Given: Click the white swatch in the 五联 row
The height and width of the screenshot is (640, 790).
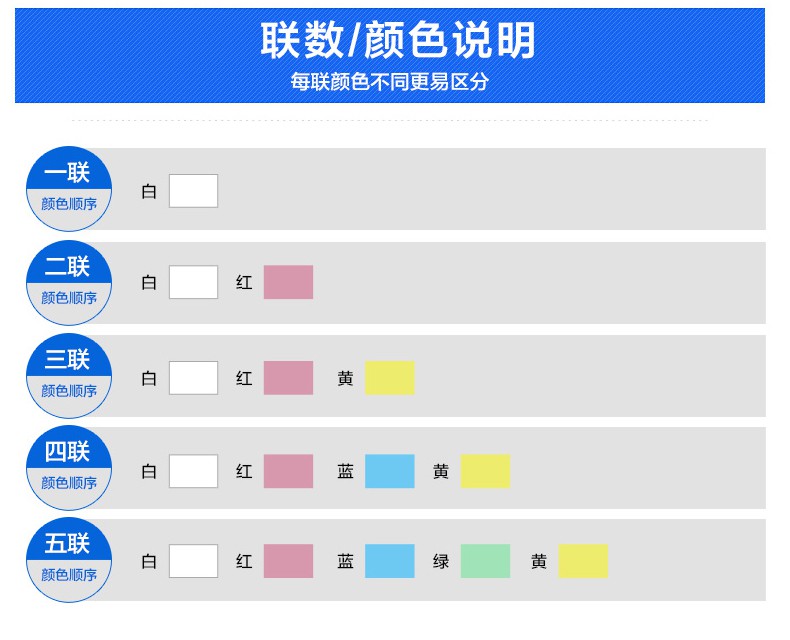Looking at the screenshot, I should (x=193, y=561).
